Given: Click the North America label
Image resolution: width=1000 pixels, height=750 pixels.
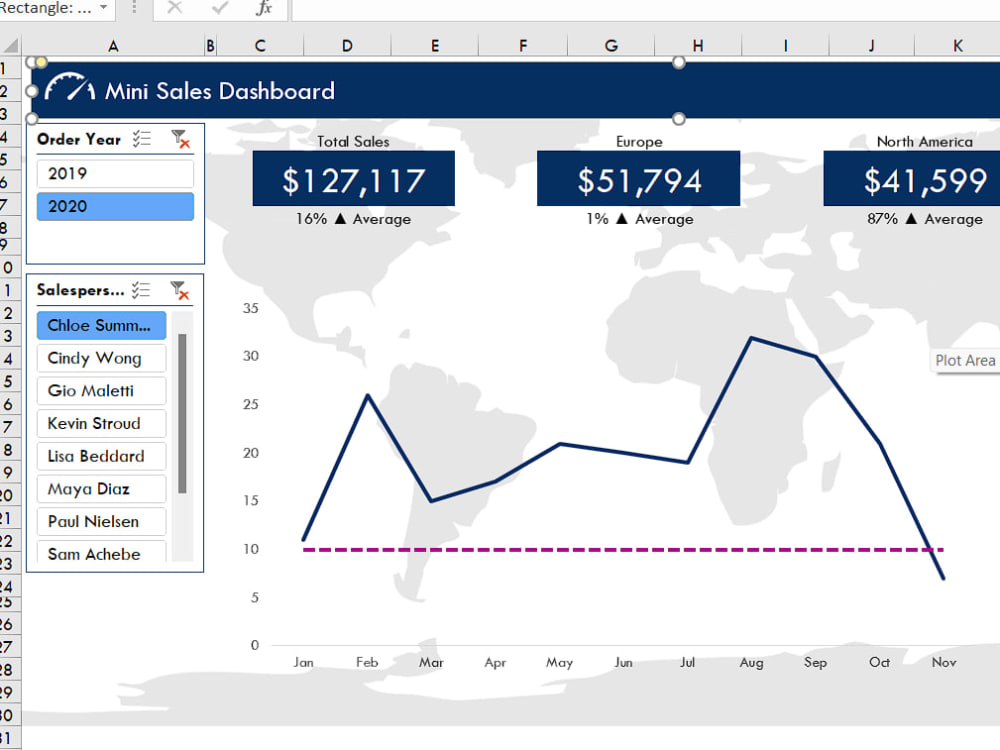Looking at the screenshot, I should [x=925, y=142].
